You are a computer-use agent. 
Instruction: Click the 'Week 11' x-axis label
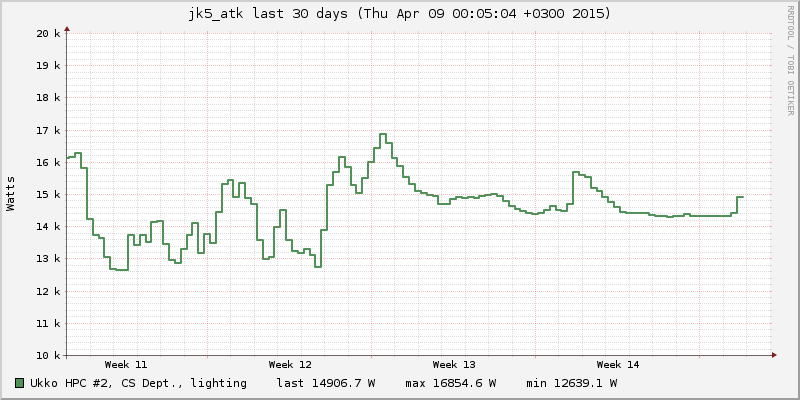tap(126, 365)
